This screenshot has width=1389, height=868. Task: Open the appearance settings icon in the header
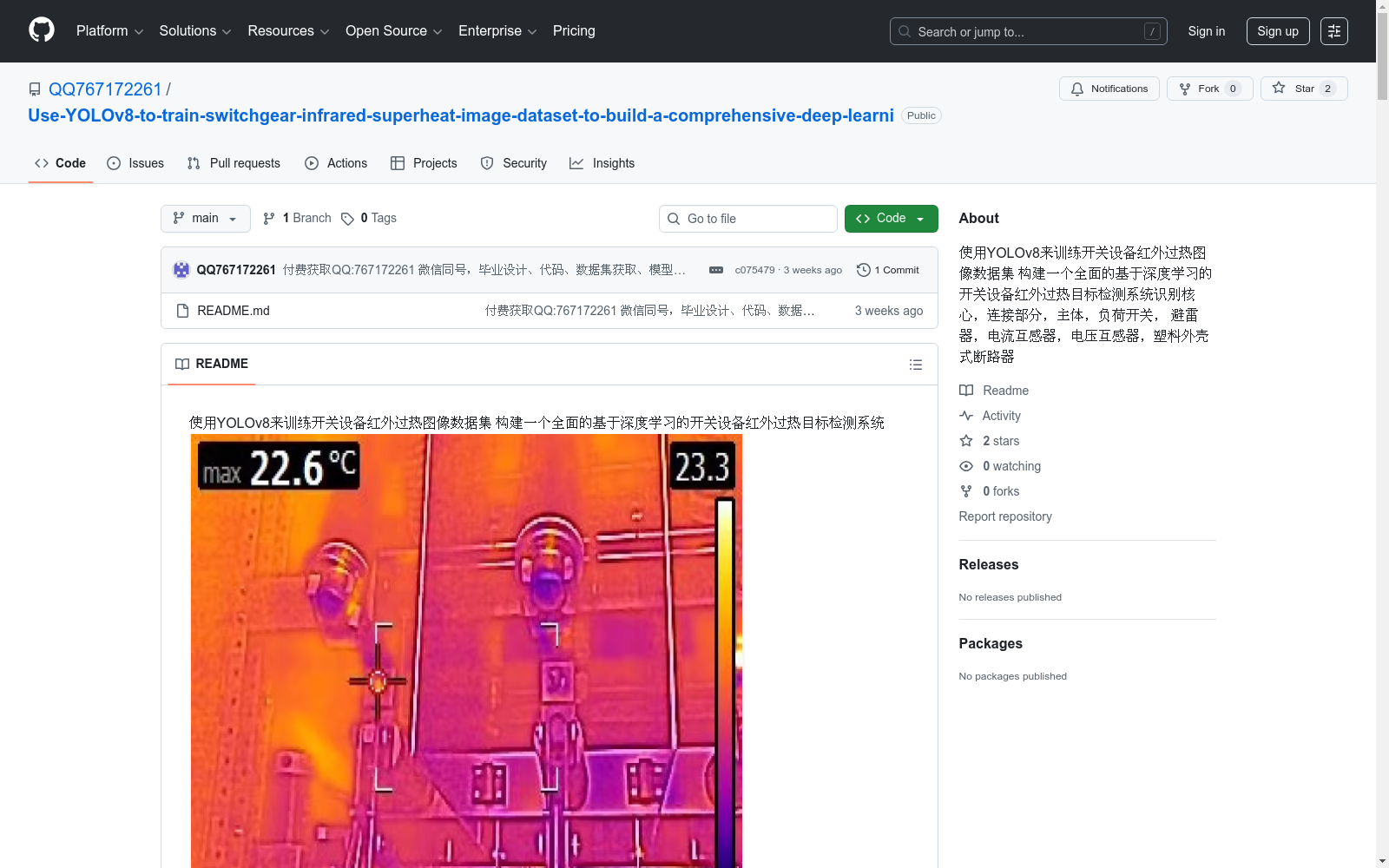click(1334, 31)
